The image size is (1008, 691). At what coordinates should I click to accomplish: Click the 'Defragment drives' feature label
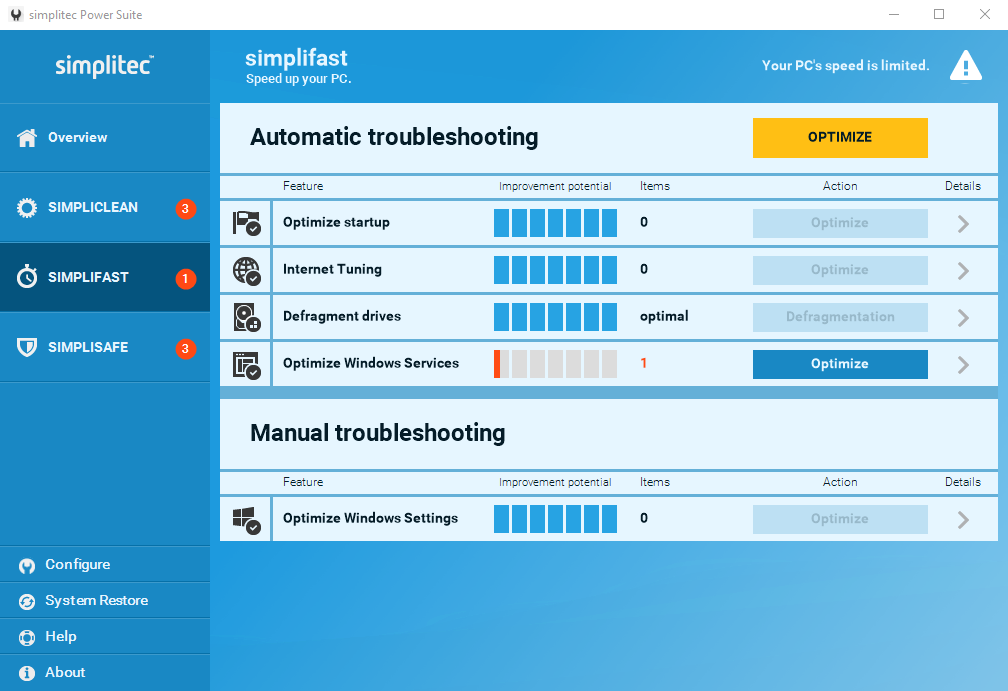(x=342, y=316)
